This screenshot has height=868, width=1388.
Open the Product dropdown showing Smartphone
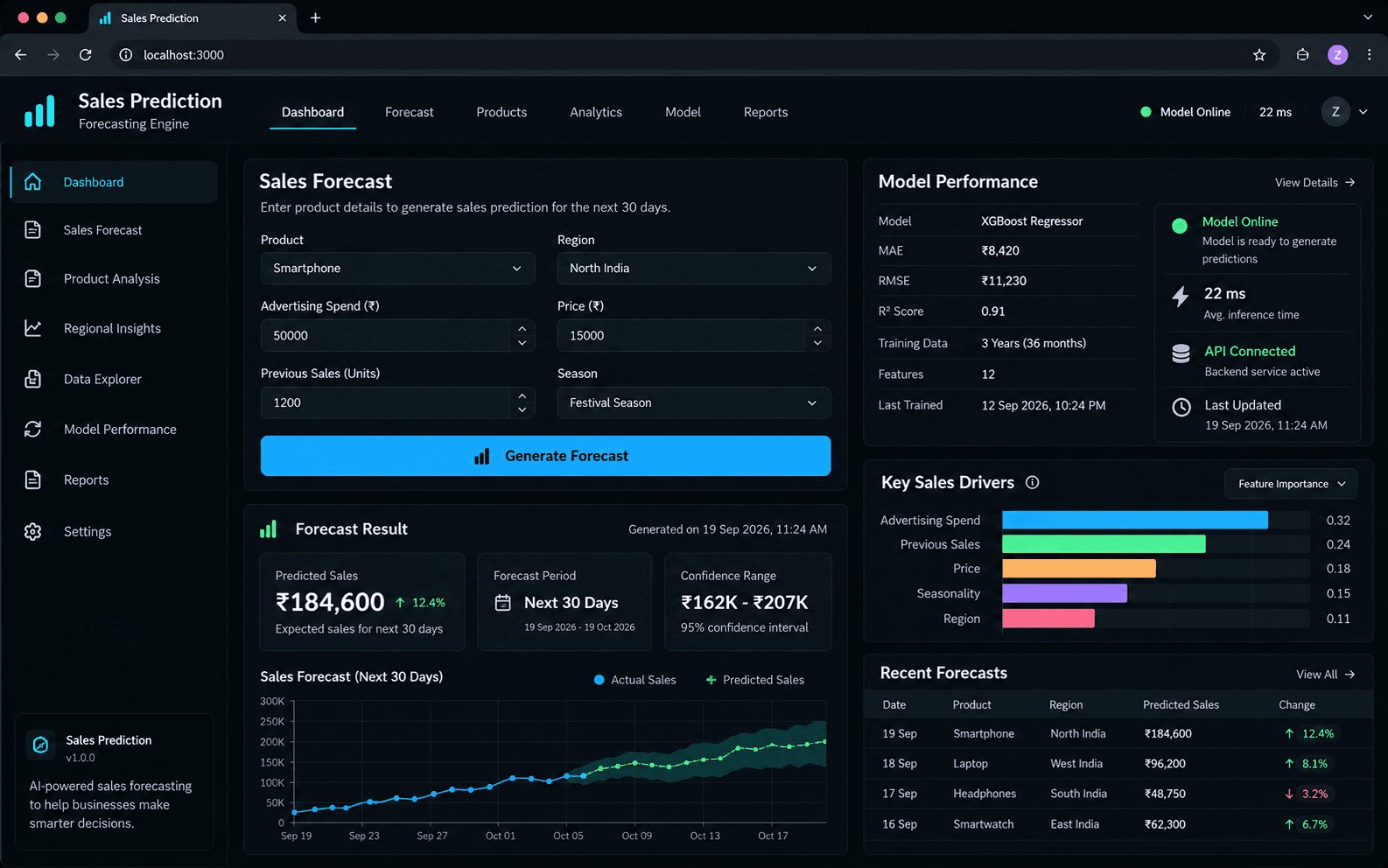pos(397,269)
